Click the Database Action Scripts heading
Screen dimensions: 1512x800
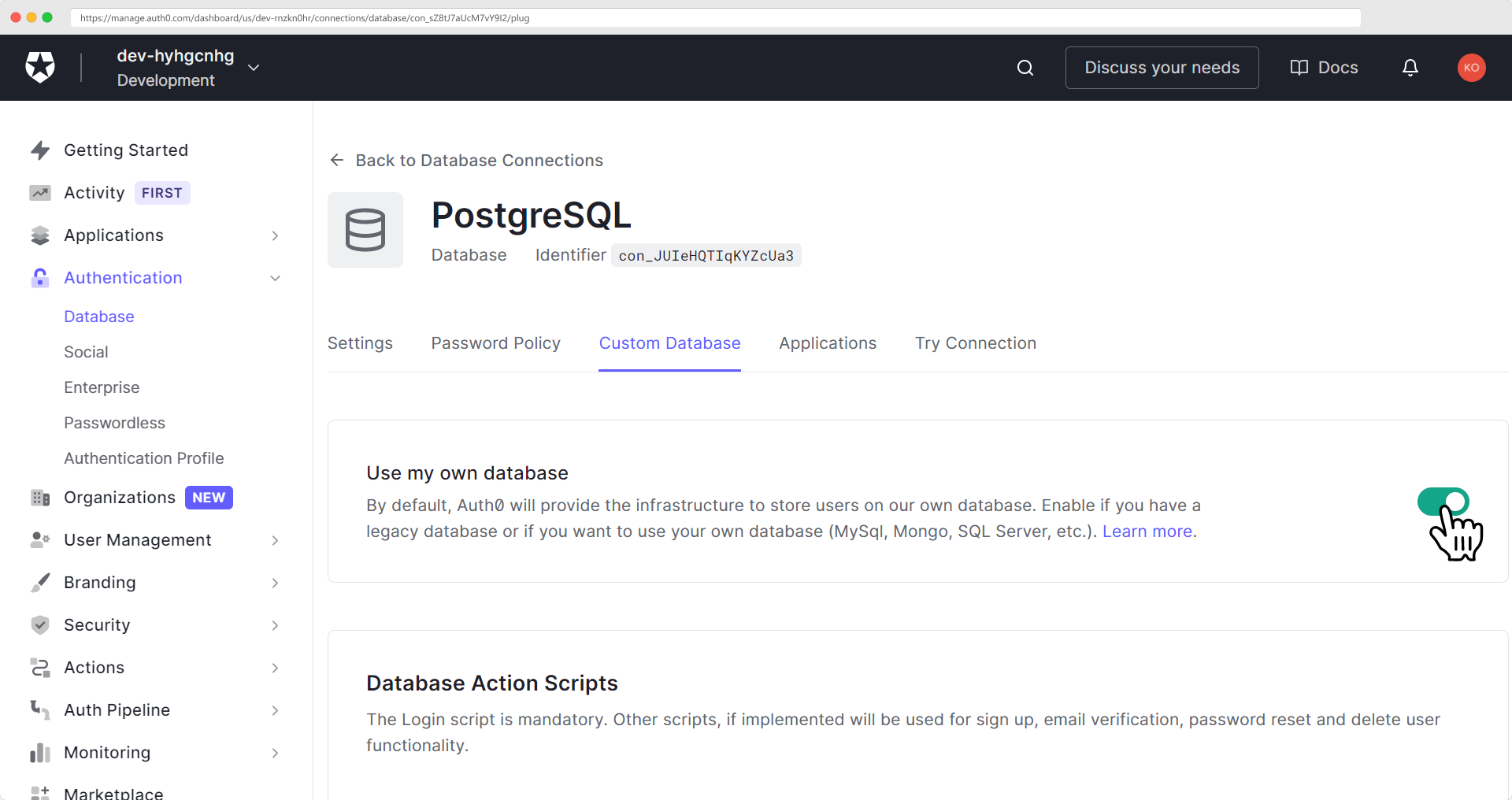[x=492, y=683]
